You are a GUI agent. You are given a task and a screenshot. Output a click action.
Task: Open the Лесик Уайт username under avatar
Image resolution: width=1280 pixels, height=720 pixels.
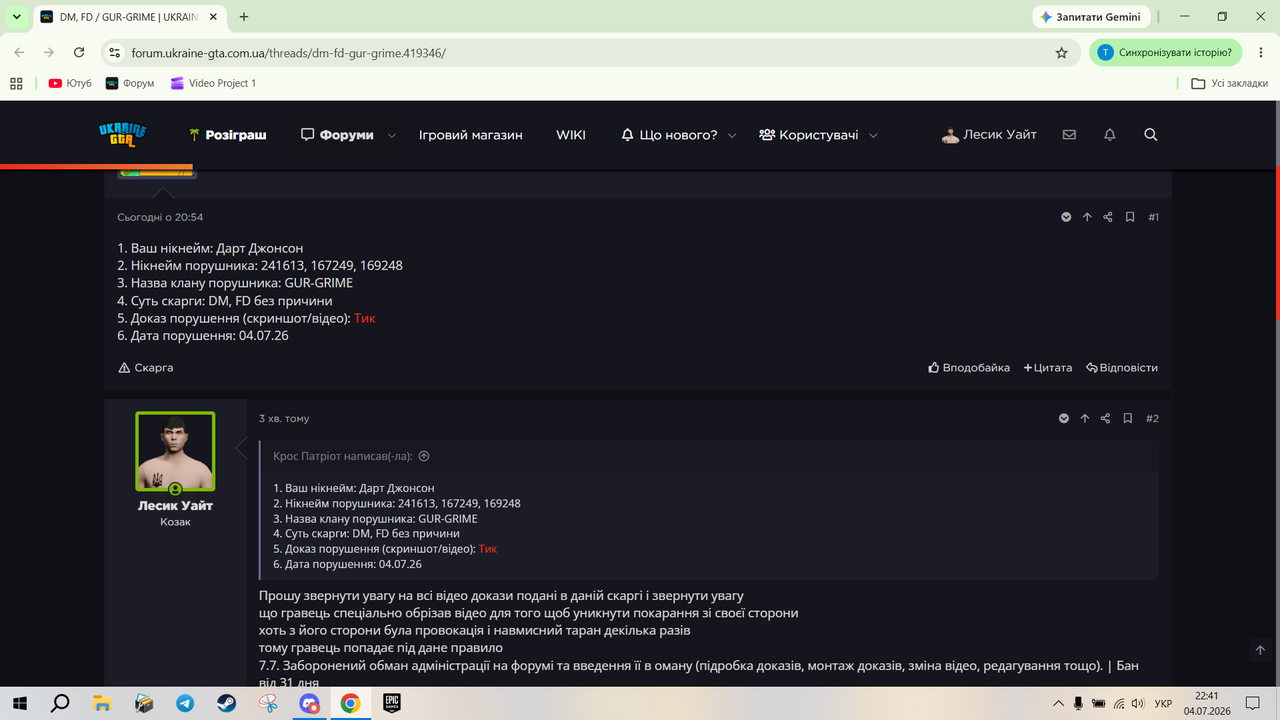point(175,505)
